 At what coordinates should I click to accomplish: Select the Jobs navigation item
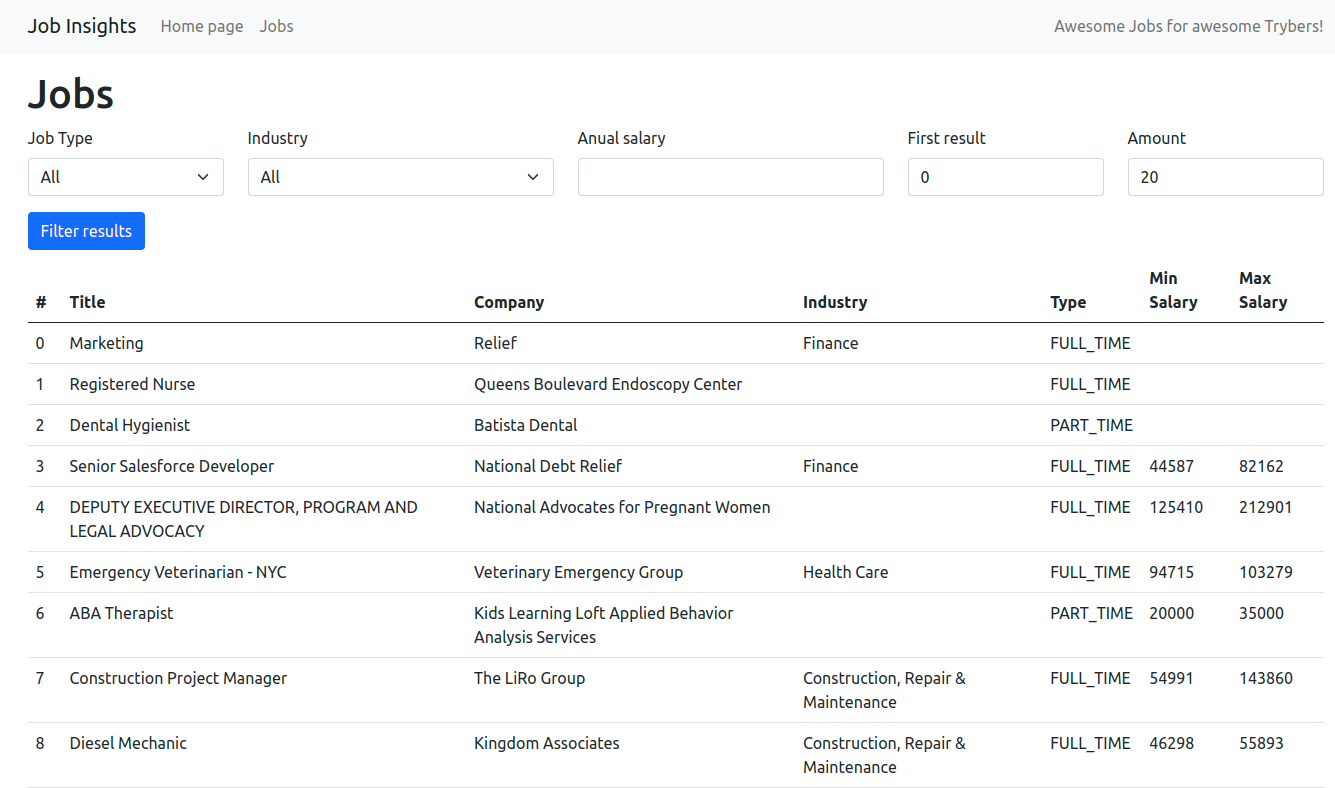pos(276,26)
